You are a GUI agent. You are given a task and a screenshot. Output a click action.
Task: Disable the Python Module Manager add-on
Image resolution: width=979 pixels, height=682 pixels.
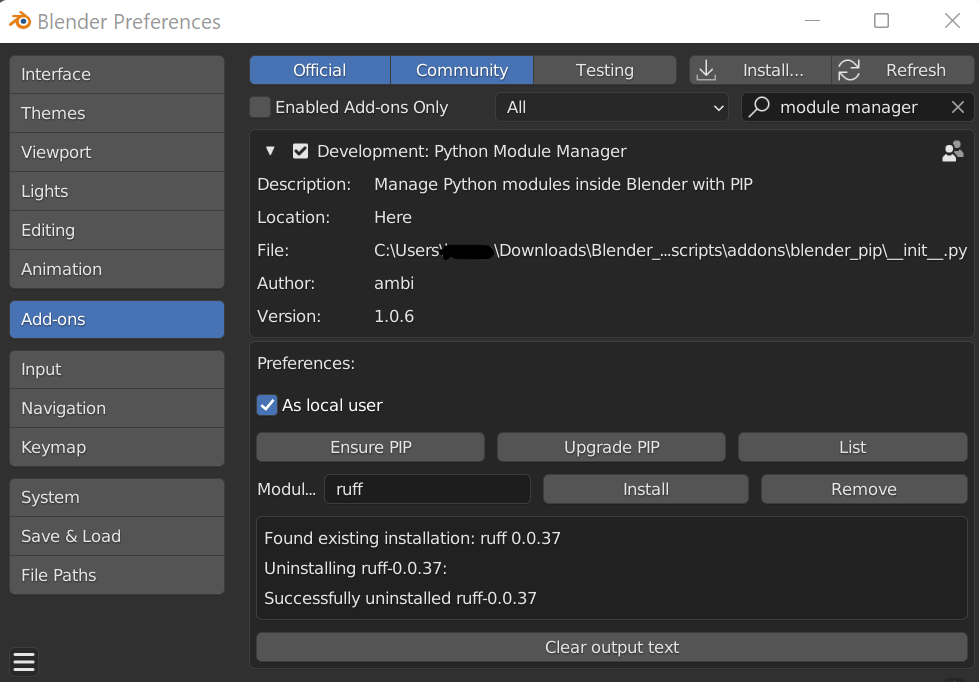[x=300, y=151]
